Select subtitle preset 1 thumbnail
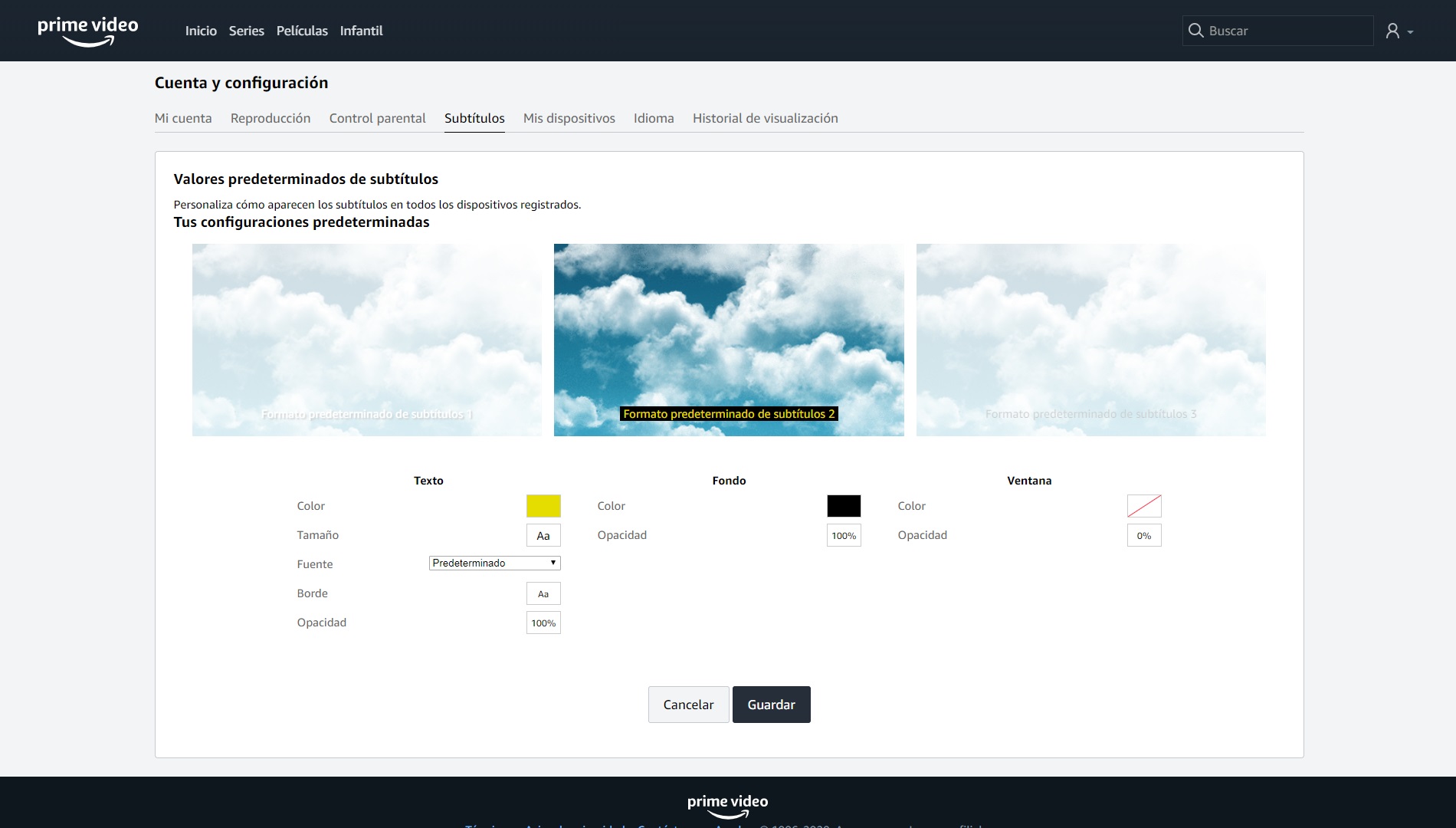 pyautogui.click(x=366, y=340)
